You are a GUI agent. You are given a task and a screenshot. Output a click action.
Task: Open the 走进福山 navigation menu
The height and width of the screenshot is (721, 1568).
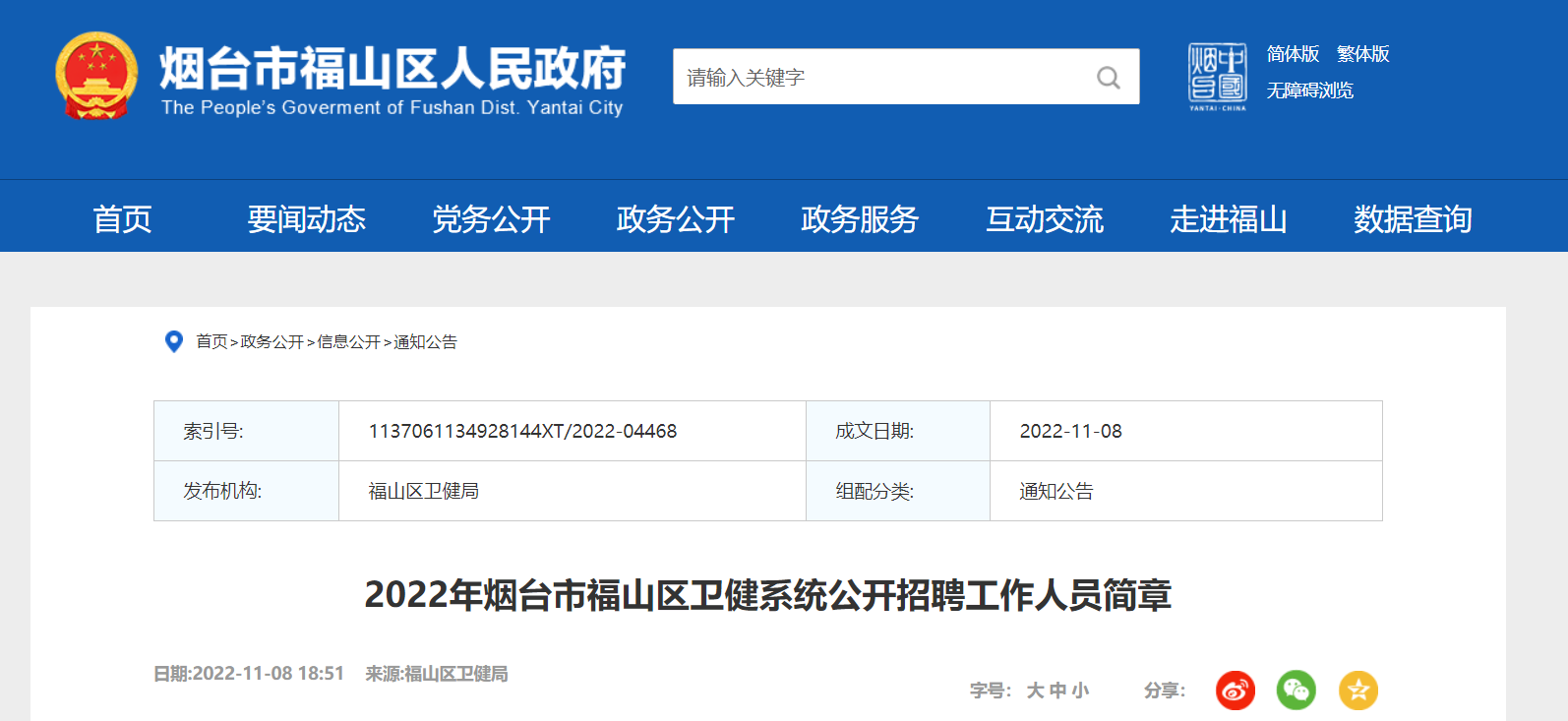1229,218
